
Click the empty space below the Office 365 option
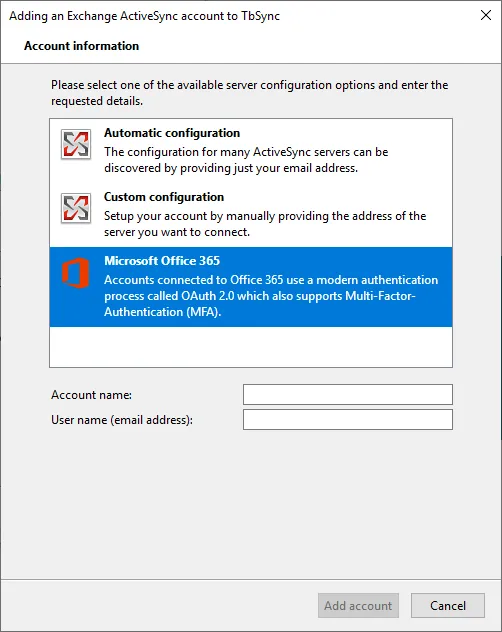pyautogui.click(x=251, y=347)
